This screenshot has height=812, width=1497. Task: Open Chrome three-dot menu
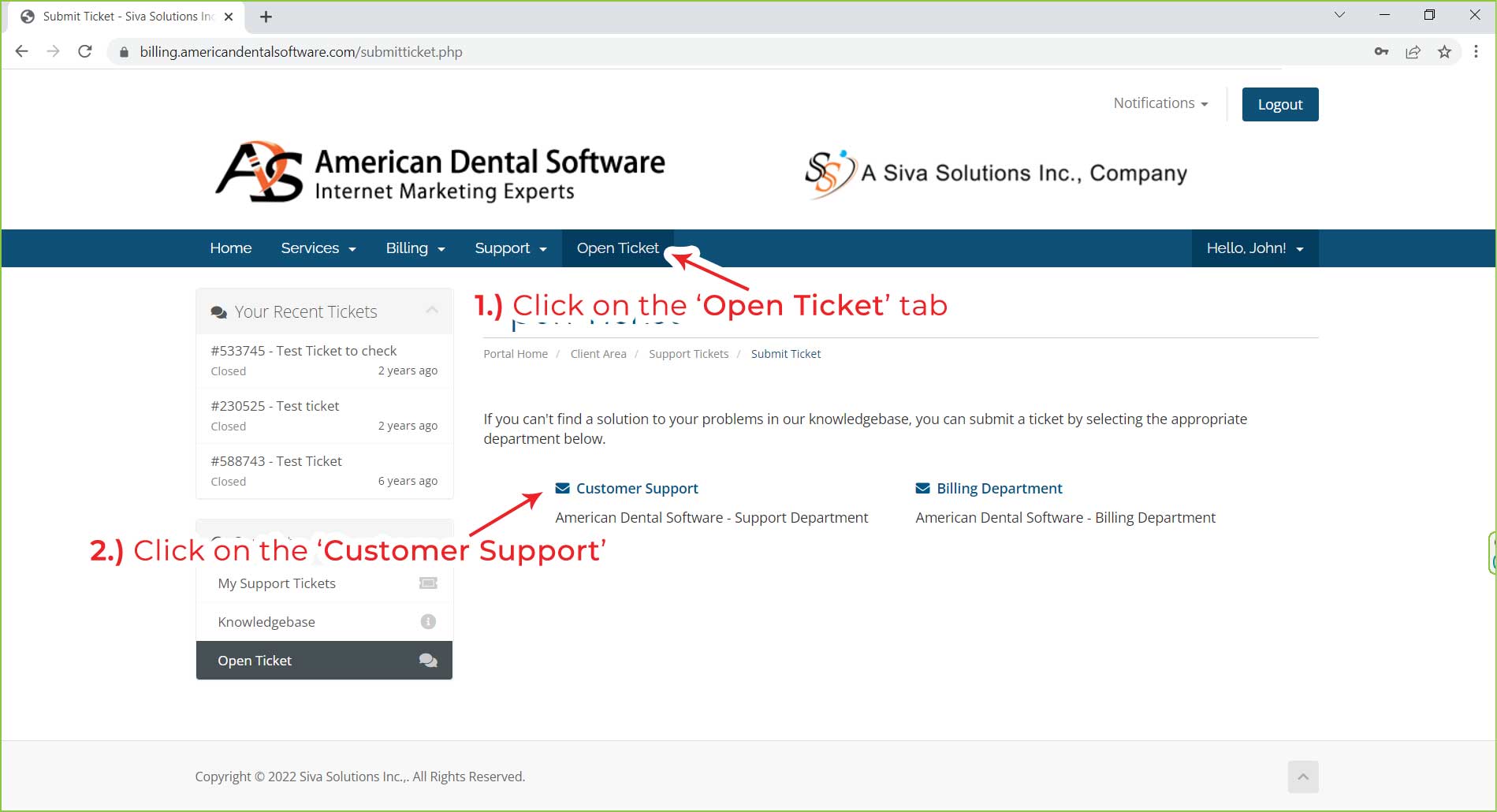[1476, 52]
